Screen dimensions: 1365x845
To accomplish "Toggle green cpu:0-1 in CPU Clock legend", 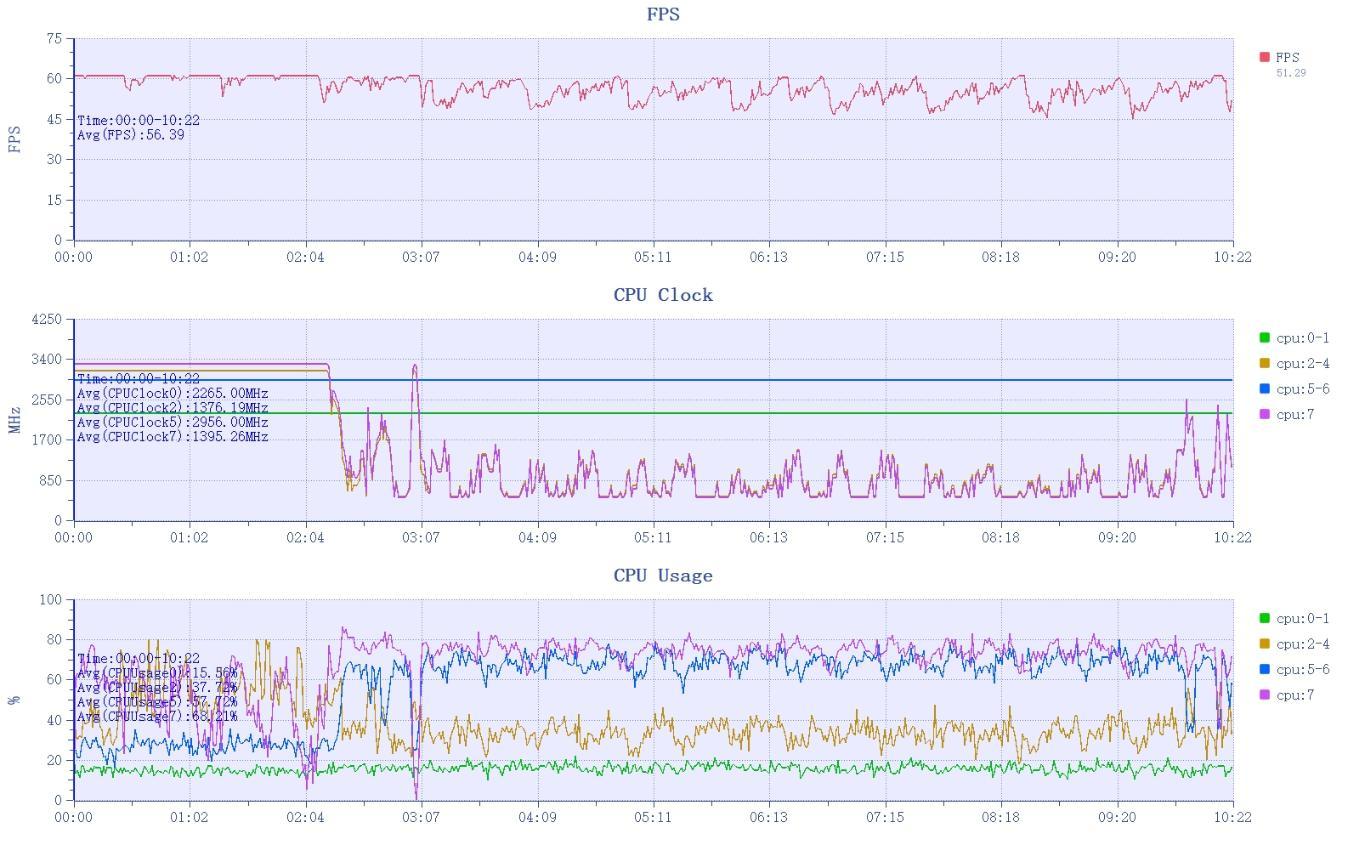I will click(1265, 338).
